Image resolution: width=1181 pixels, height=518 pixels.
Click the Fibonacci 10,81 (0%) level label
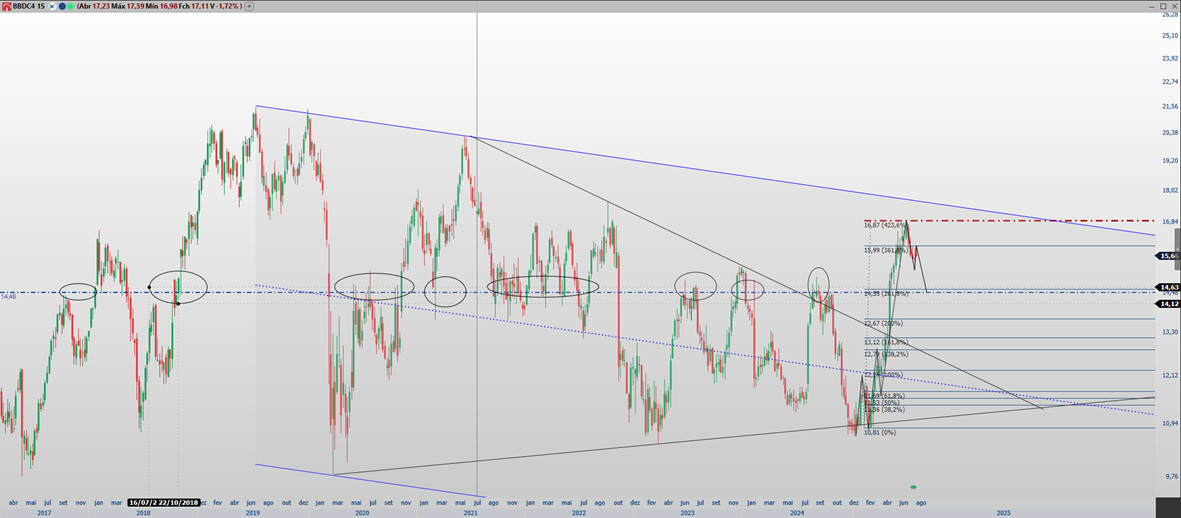(x=879, y=432)
